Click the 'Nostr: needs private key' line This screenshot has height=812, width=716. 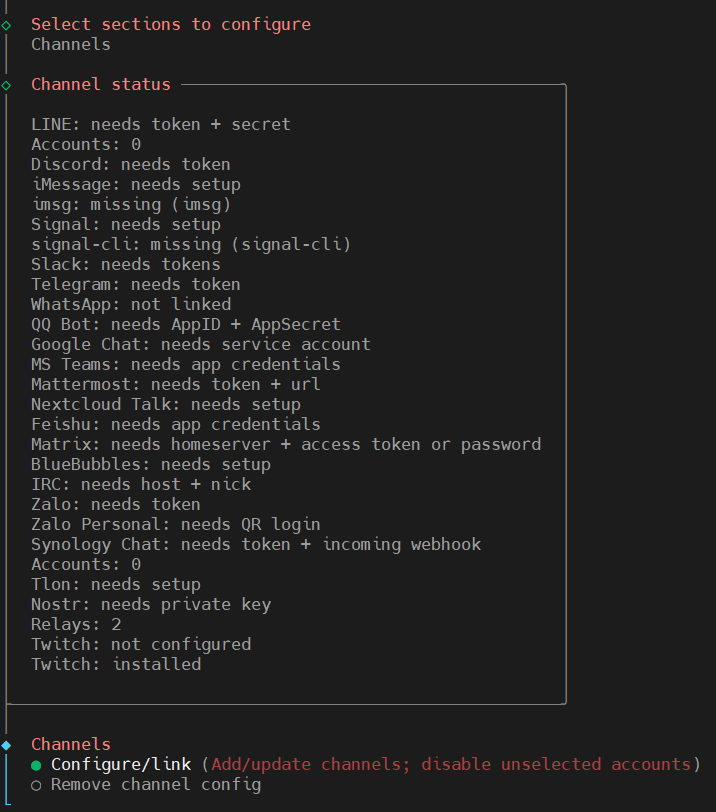[x=151, y=605]
